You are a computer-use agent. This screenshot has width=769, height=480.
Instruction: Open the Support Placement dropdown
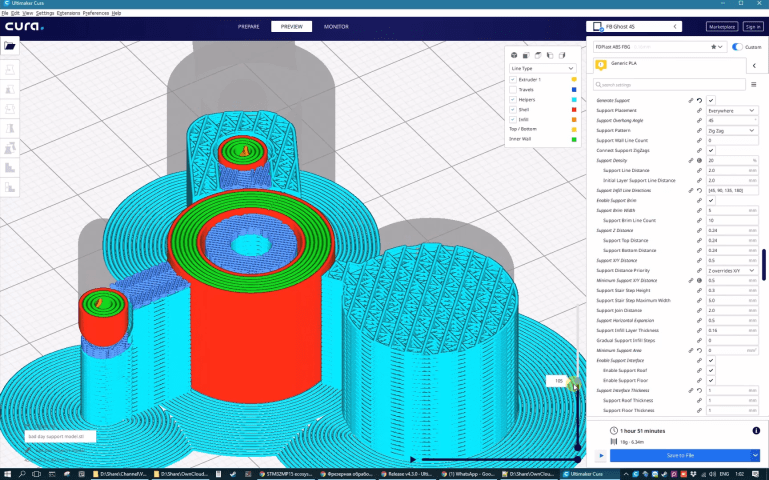tap(732, 111)
